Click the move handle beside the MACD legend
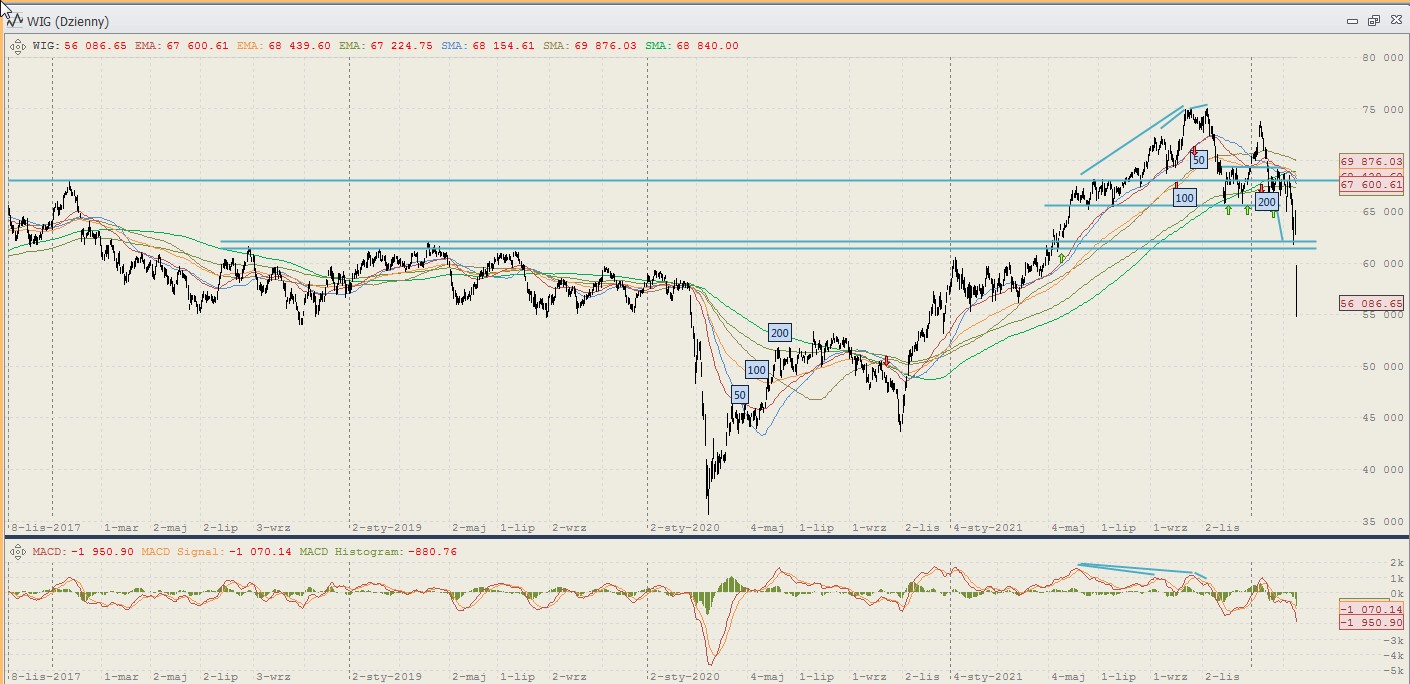Viewport: 1410px width, 684px height. 17,551
